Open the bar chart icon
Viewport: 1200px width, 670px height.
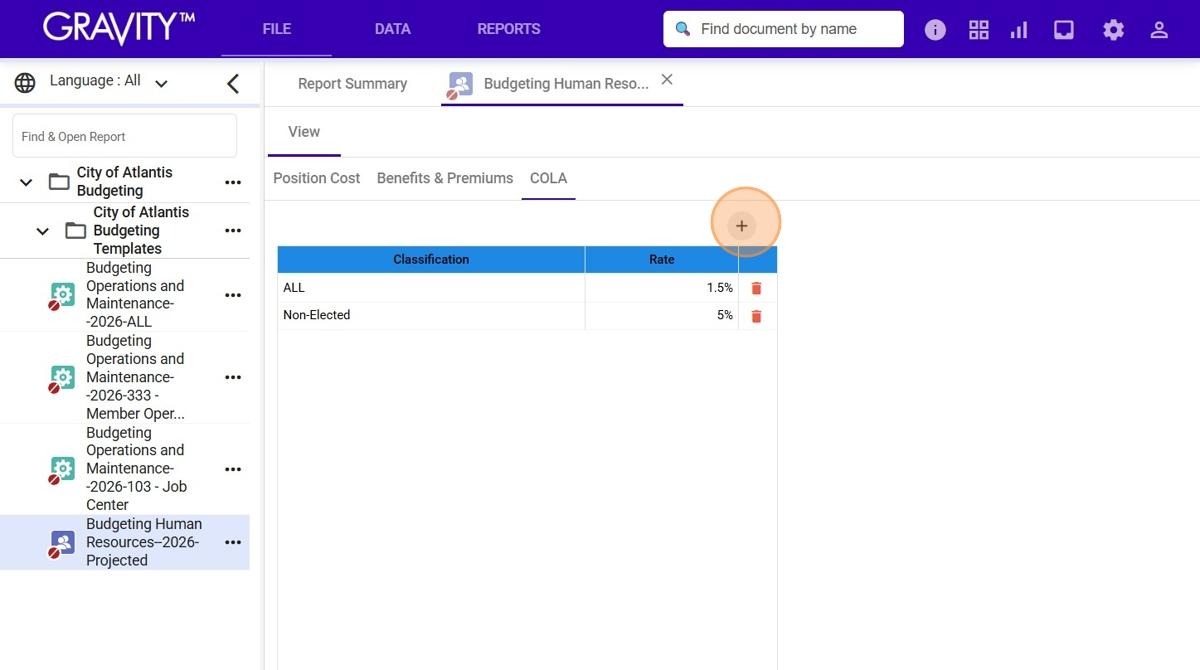coord(1019,30)
